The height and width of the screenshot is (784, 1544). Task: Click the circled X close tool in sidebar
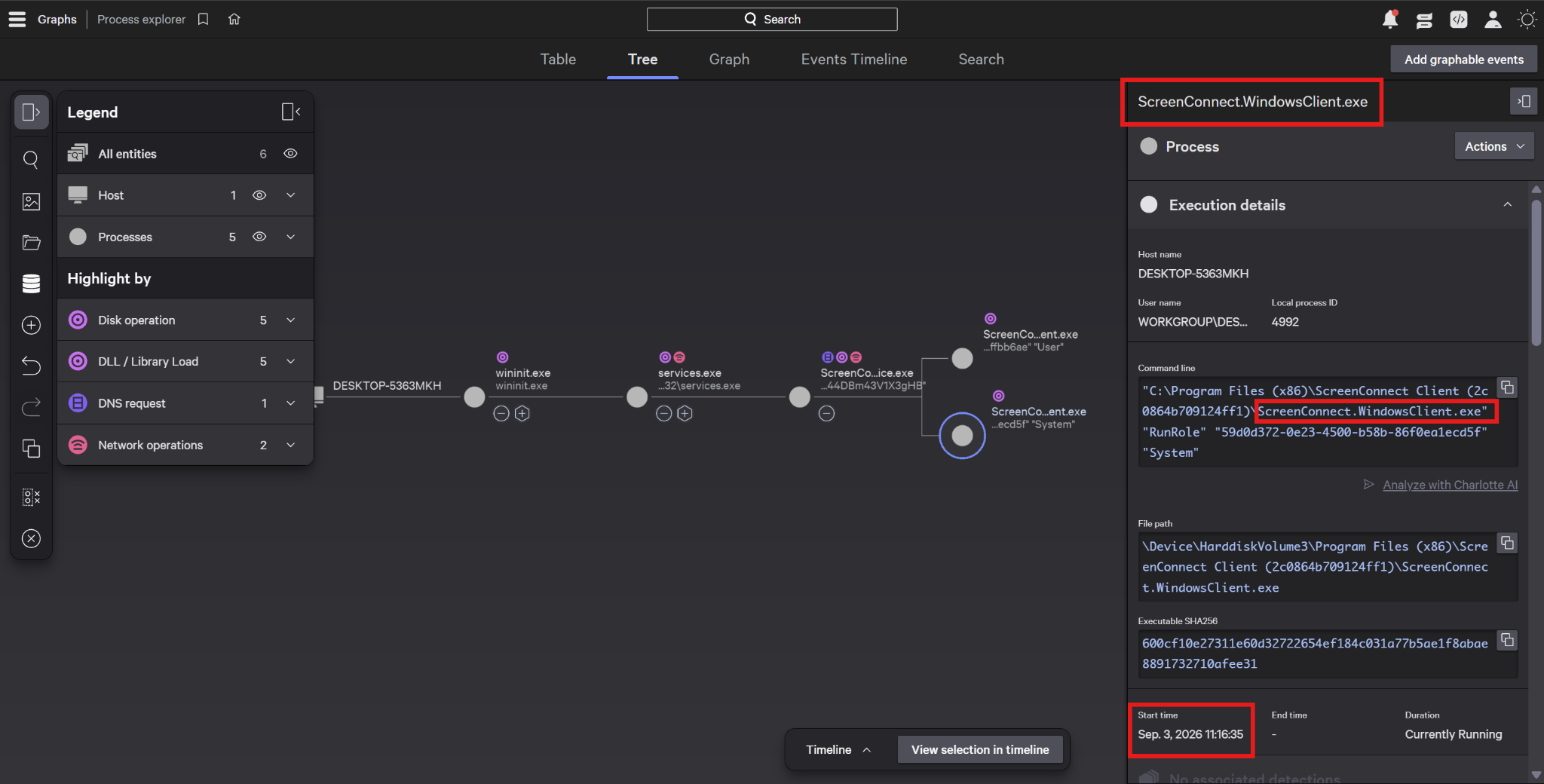click(31, 538)
